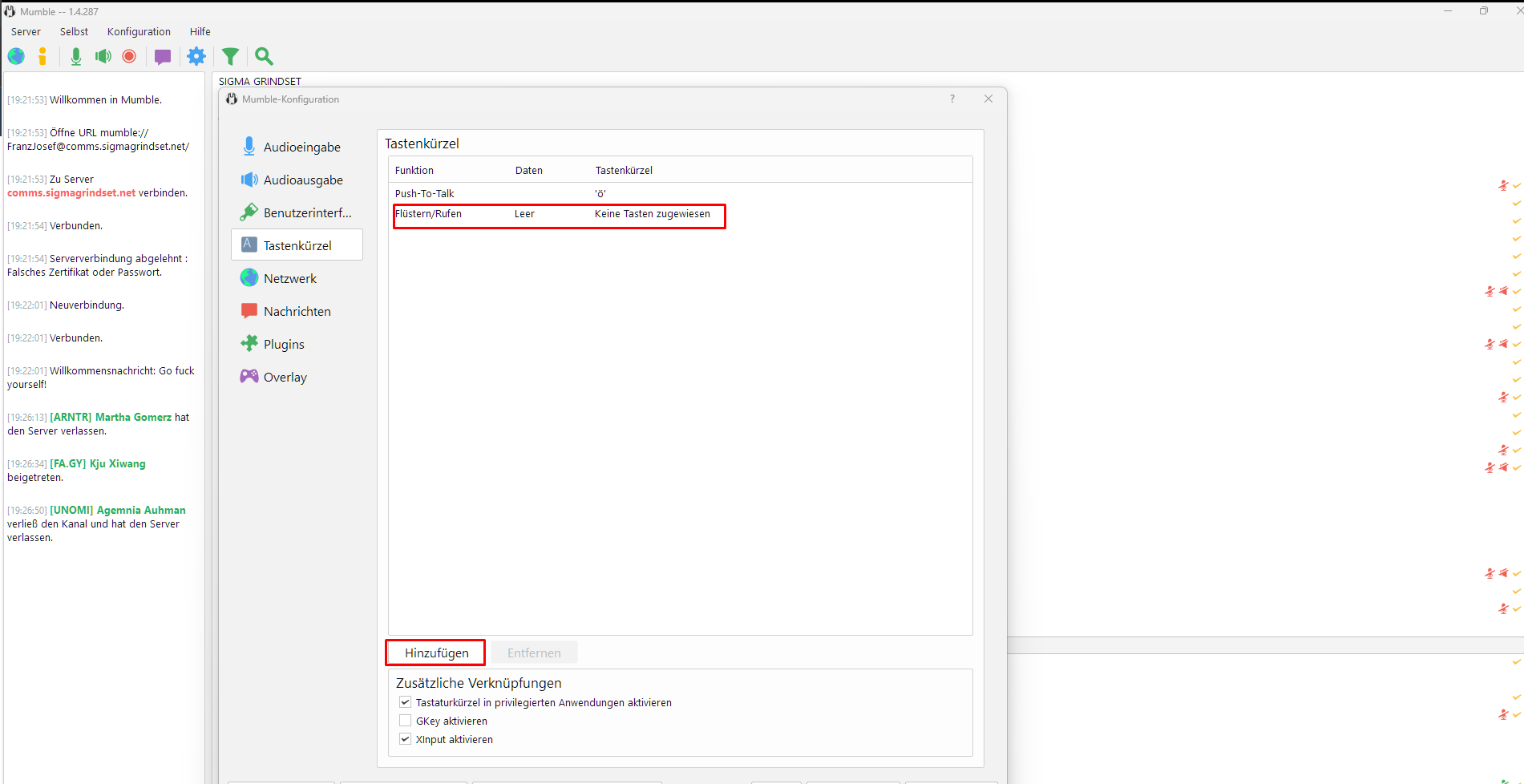The width and height of the screenshot is (1524, 784).
Task: Click comms.sigmagrindset.net link in chat log
Action: tap(71, 193)
